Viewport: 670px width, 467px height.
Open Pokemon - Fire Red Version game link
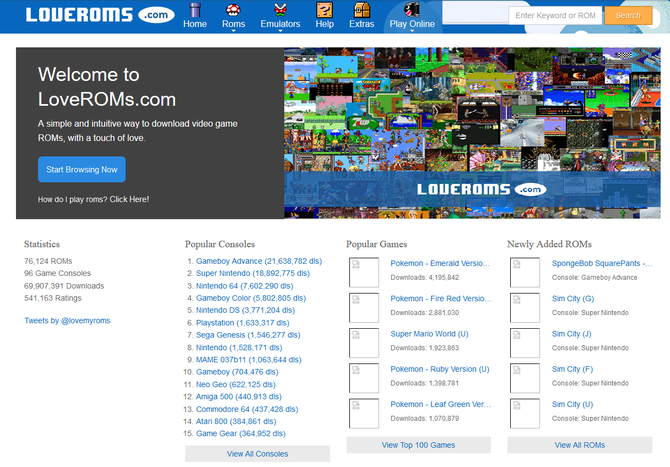pos(441,298)
